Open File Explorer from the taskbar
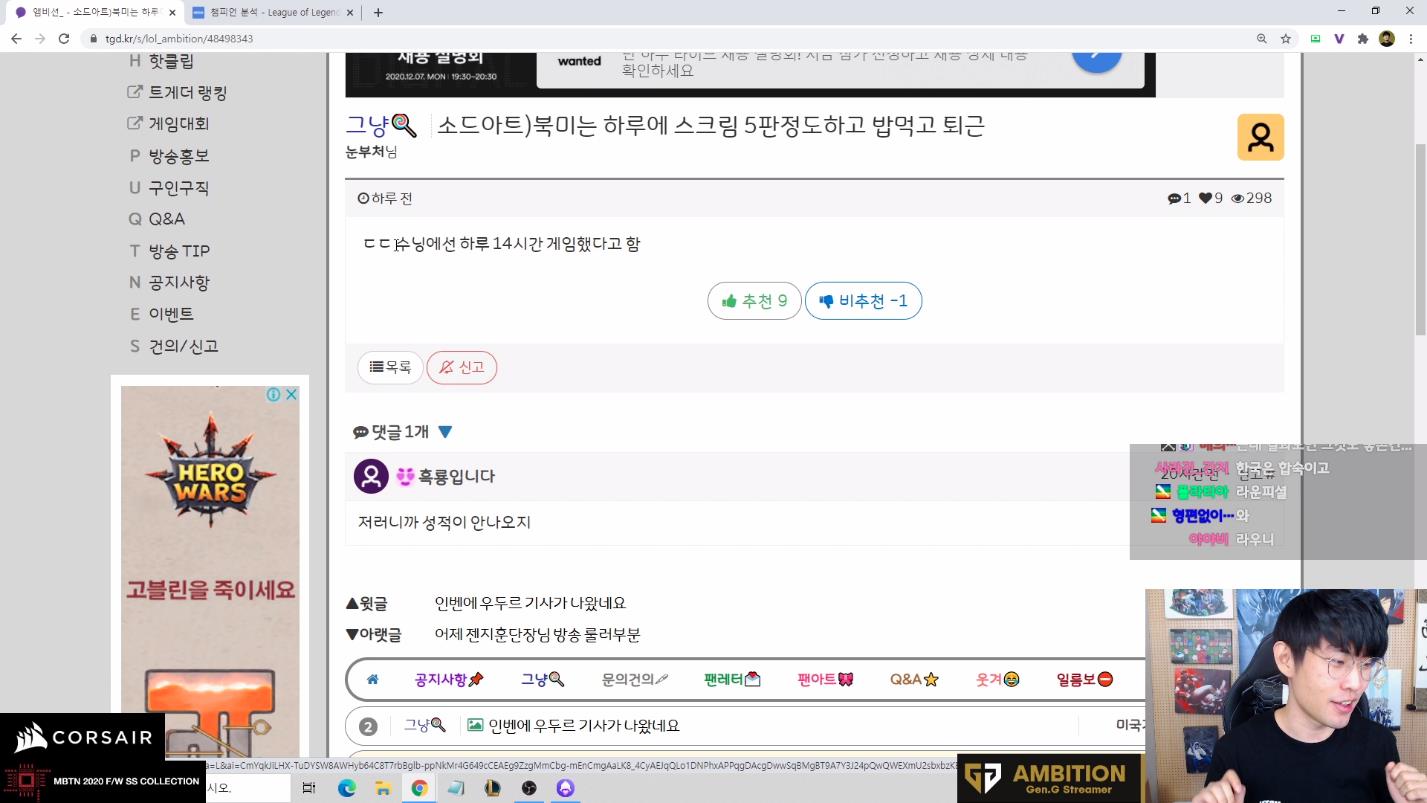 pos(382,788)
